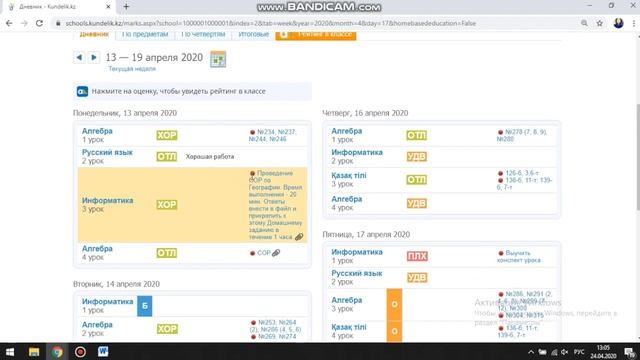Image resolution: width=640 pixels, height=360 pixels.
Task: Open File Explorer from the taskbar
Action: (x=34, y=352)
